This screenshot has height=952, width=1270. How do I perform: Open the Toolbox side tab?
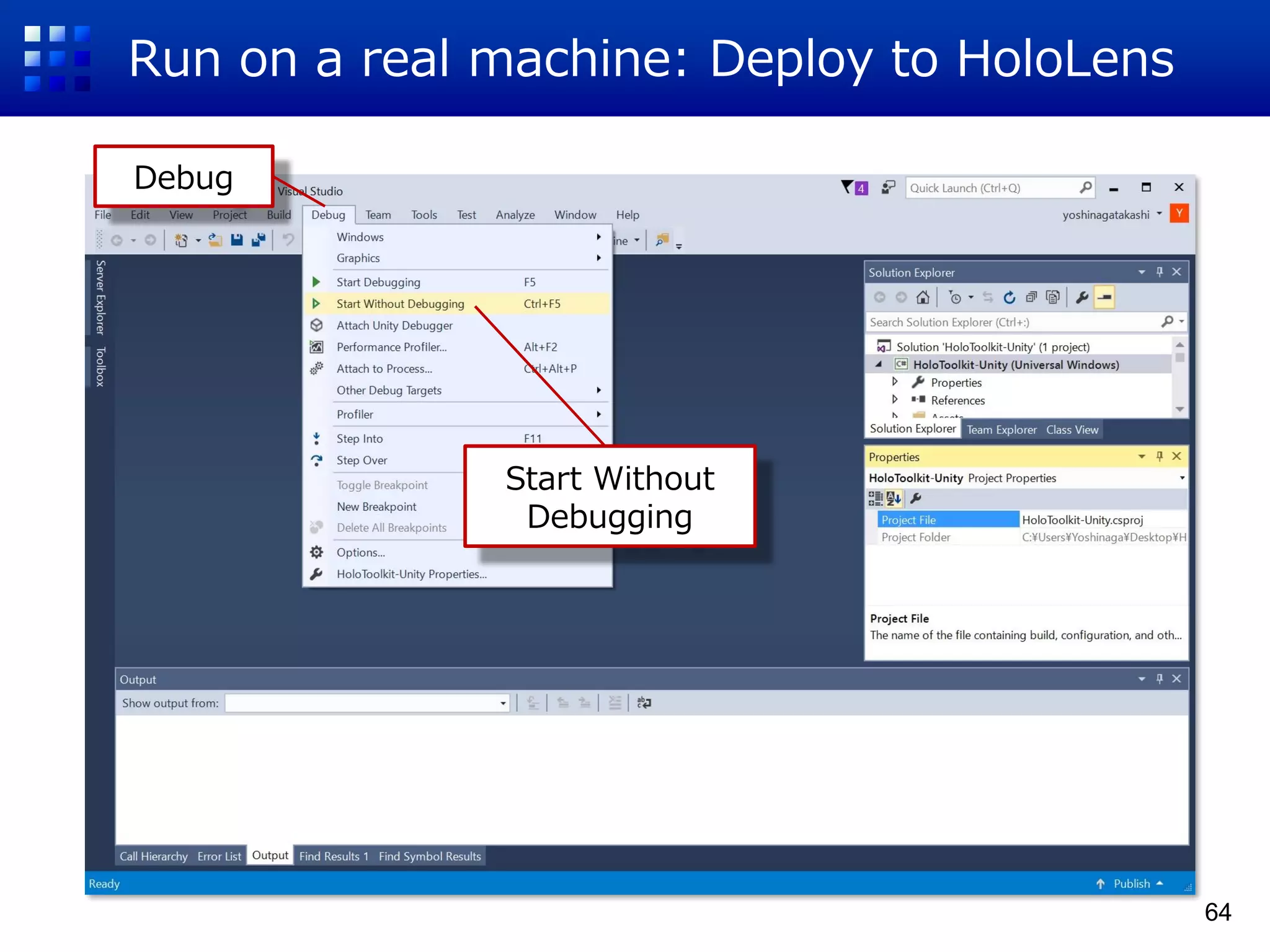100,367
